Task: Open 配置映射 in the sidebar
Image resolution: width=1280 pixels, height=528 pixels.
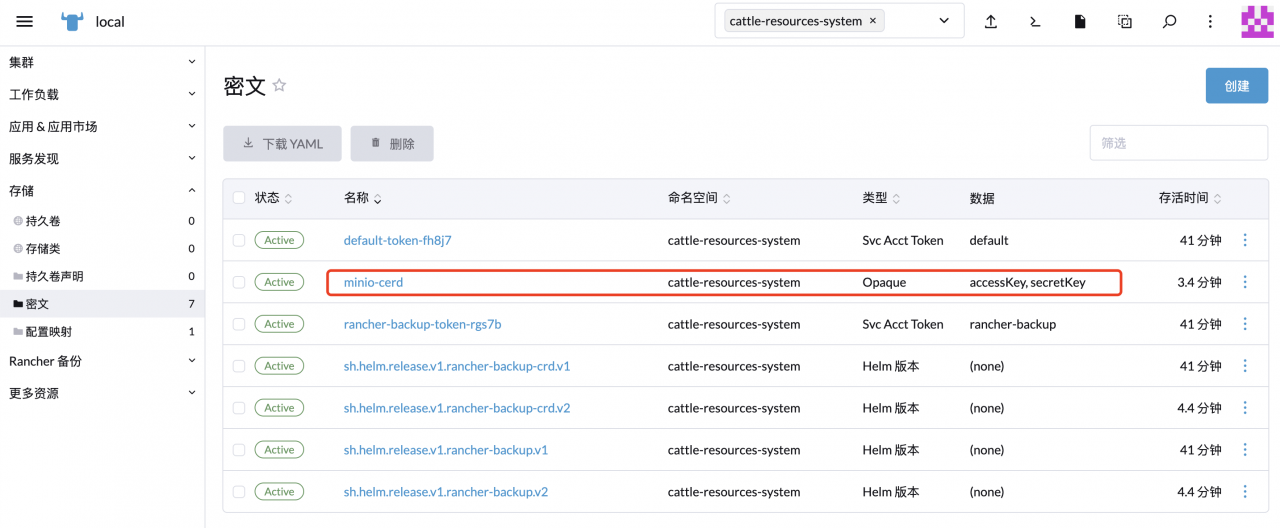Action: 49,331
